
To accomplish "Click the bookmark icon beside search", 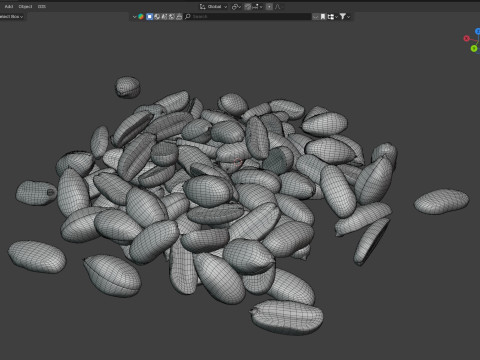I will tap(323, 16).
